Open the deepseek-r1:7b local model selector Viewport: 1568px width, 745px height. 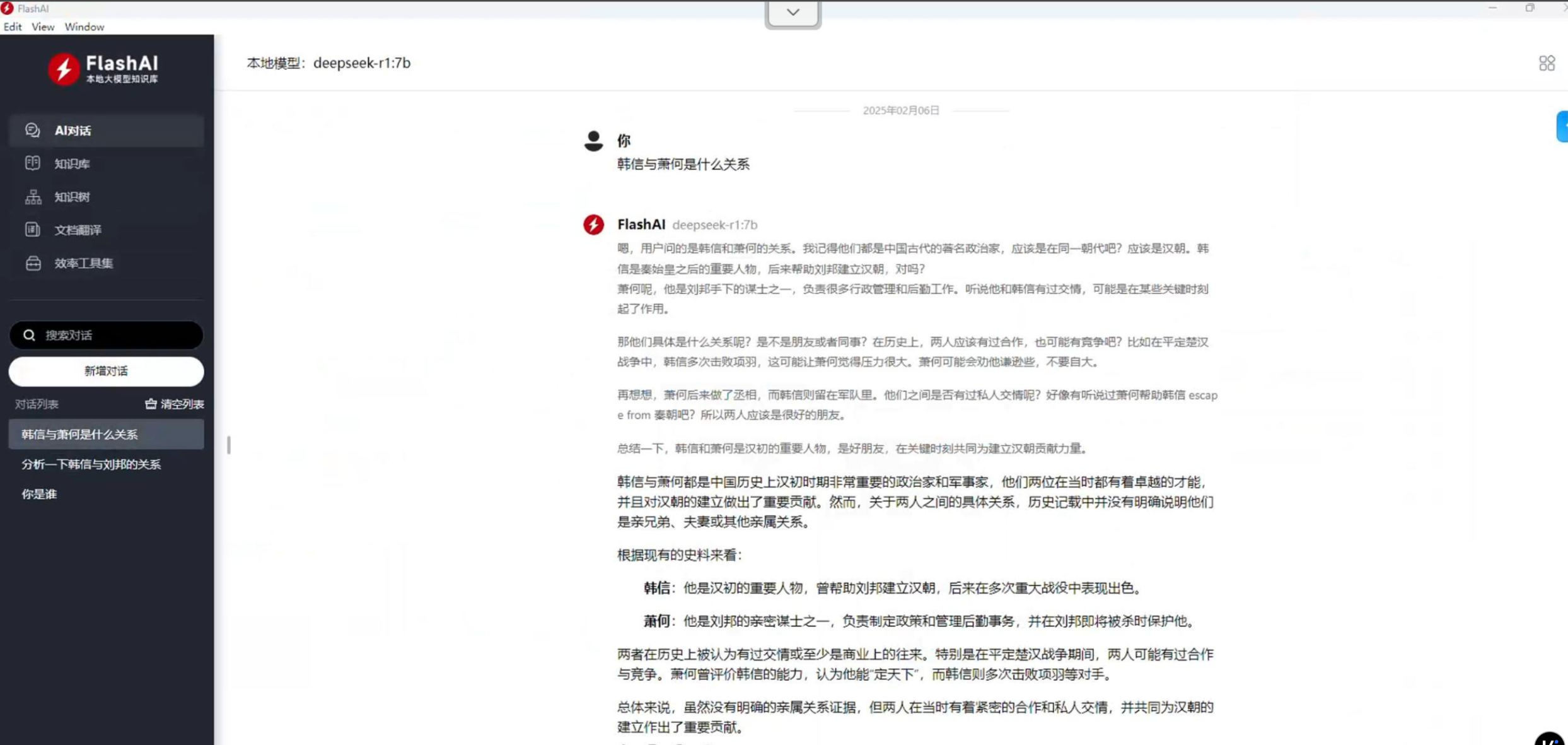361,62
